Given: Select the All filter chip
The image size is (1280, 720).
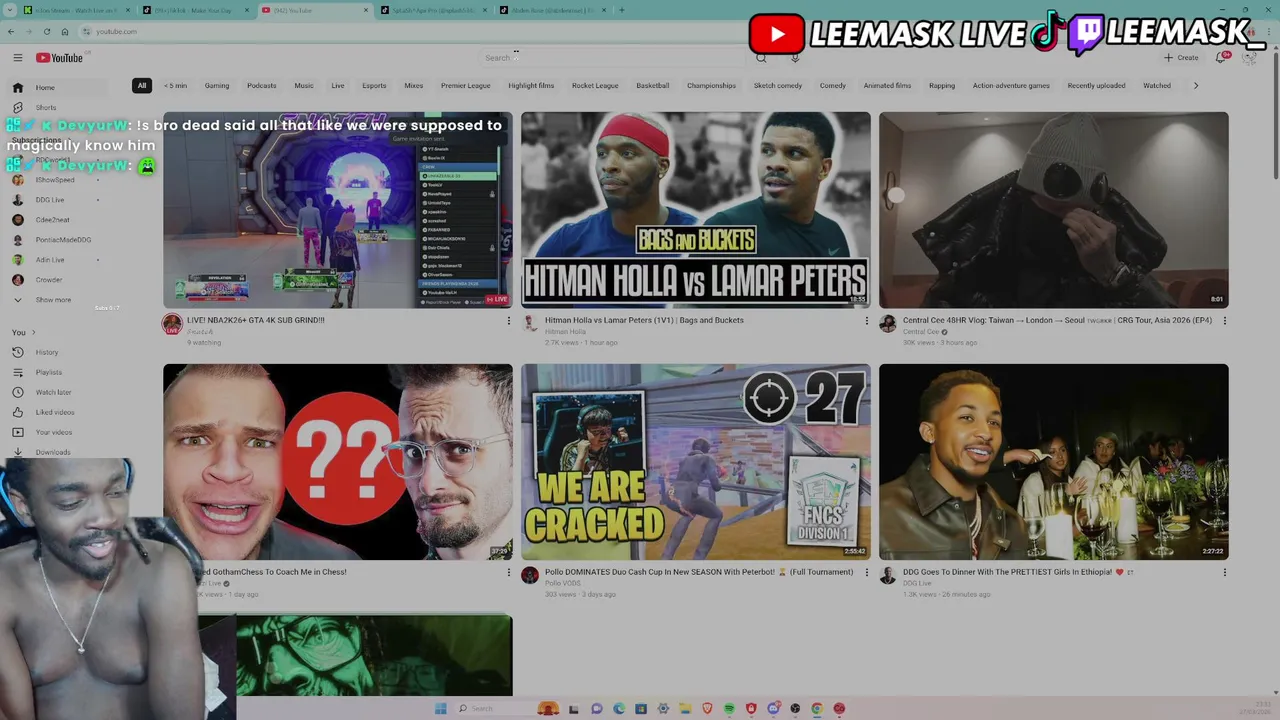Looking at the screenshot, I should 142,85.
